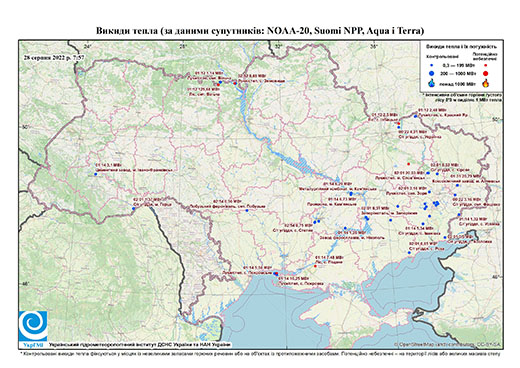Click the 'понад 1000 МВт' legend label
This screenshot has width=520, height=368.
(457, 83)
